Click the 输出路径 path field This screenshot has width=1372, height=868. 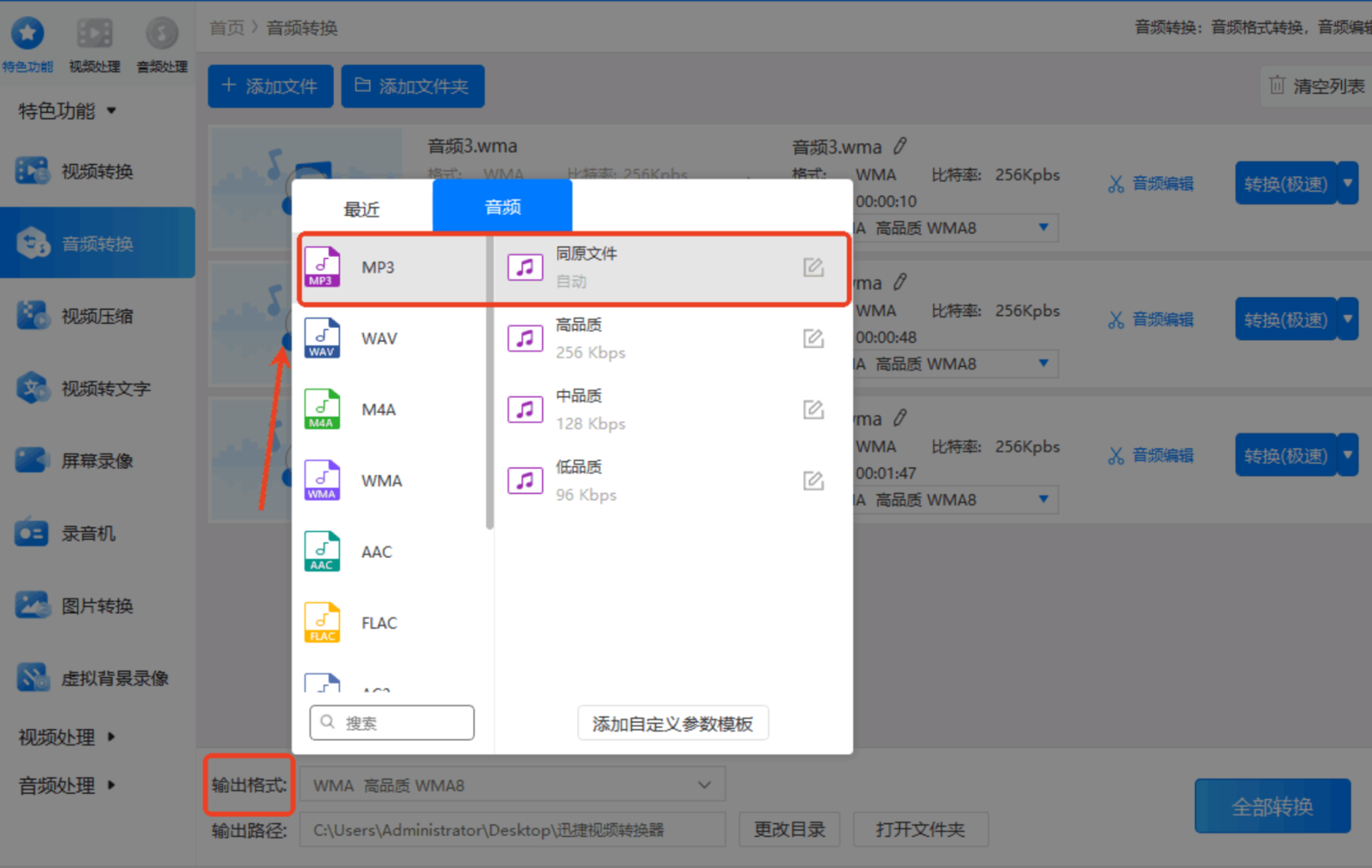pyautogui.click(x=512, y=830)
